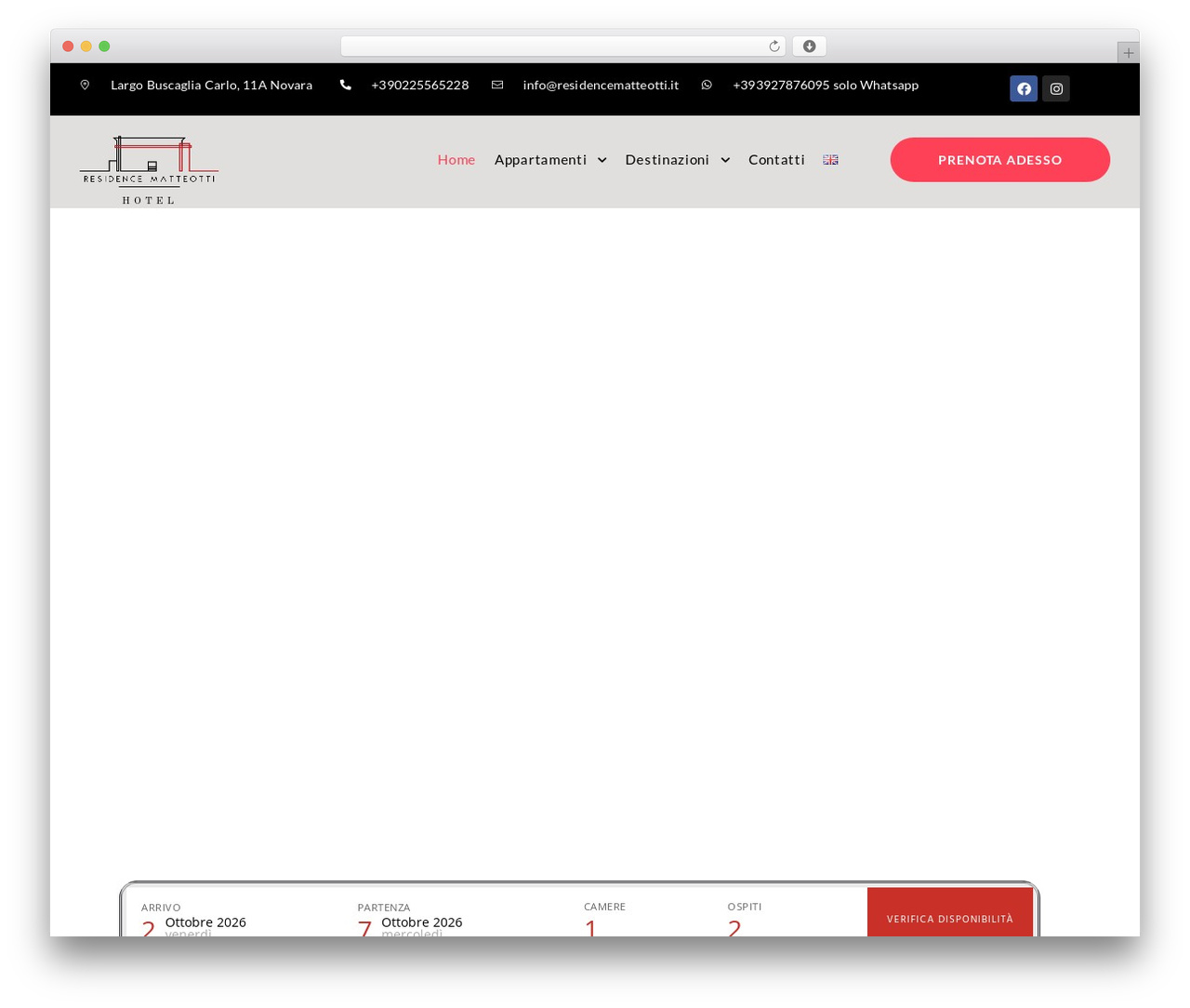Viewport: 1190px width, 1008px height.
Task: Open the Contatti menu item
Action: pos(776,160)
